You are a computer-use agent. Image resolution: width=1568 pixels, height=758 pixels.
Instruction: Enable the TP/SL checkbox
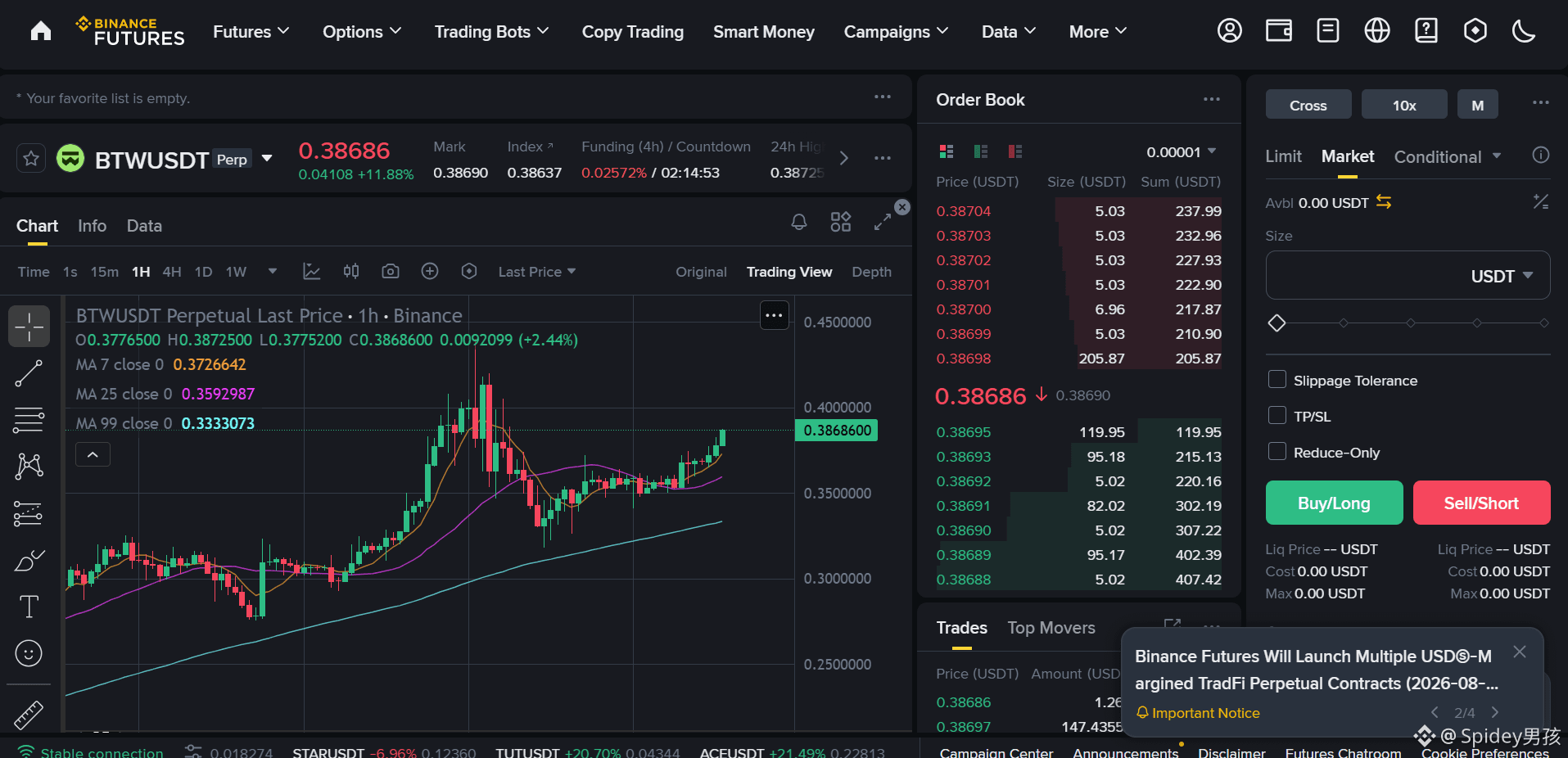1277,416
